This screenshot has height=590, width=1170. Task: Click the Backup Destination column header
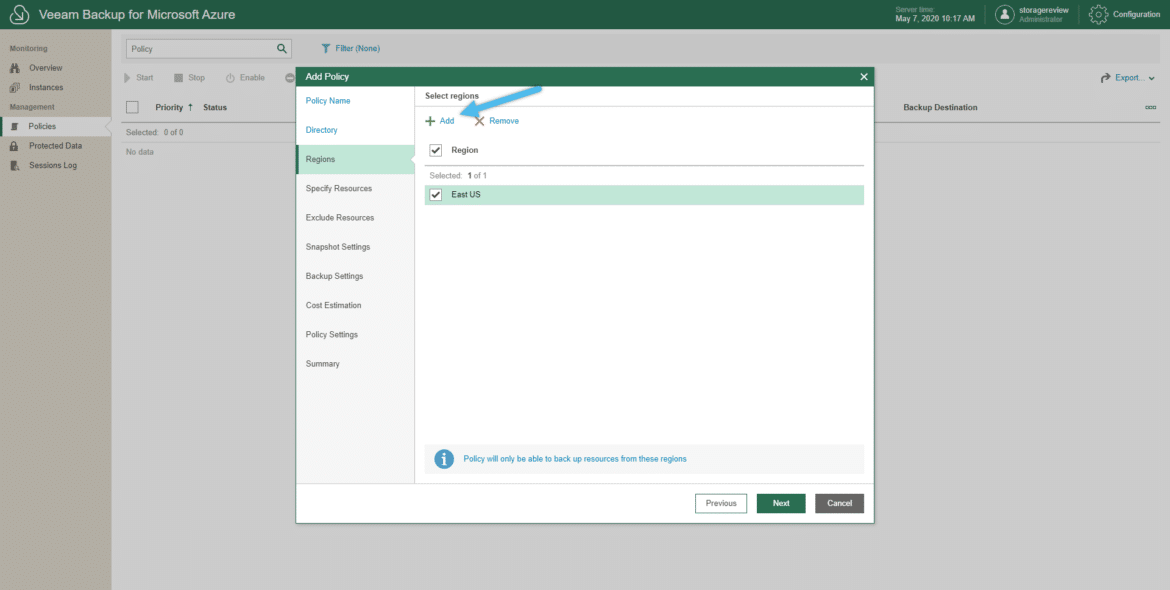[940, 107]
